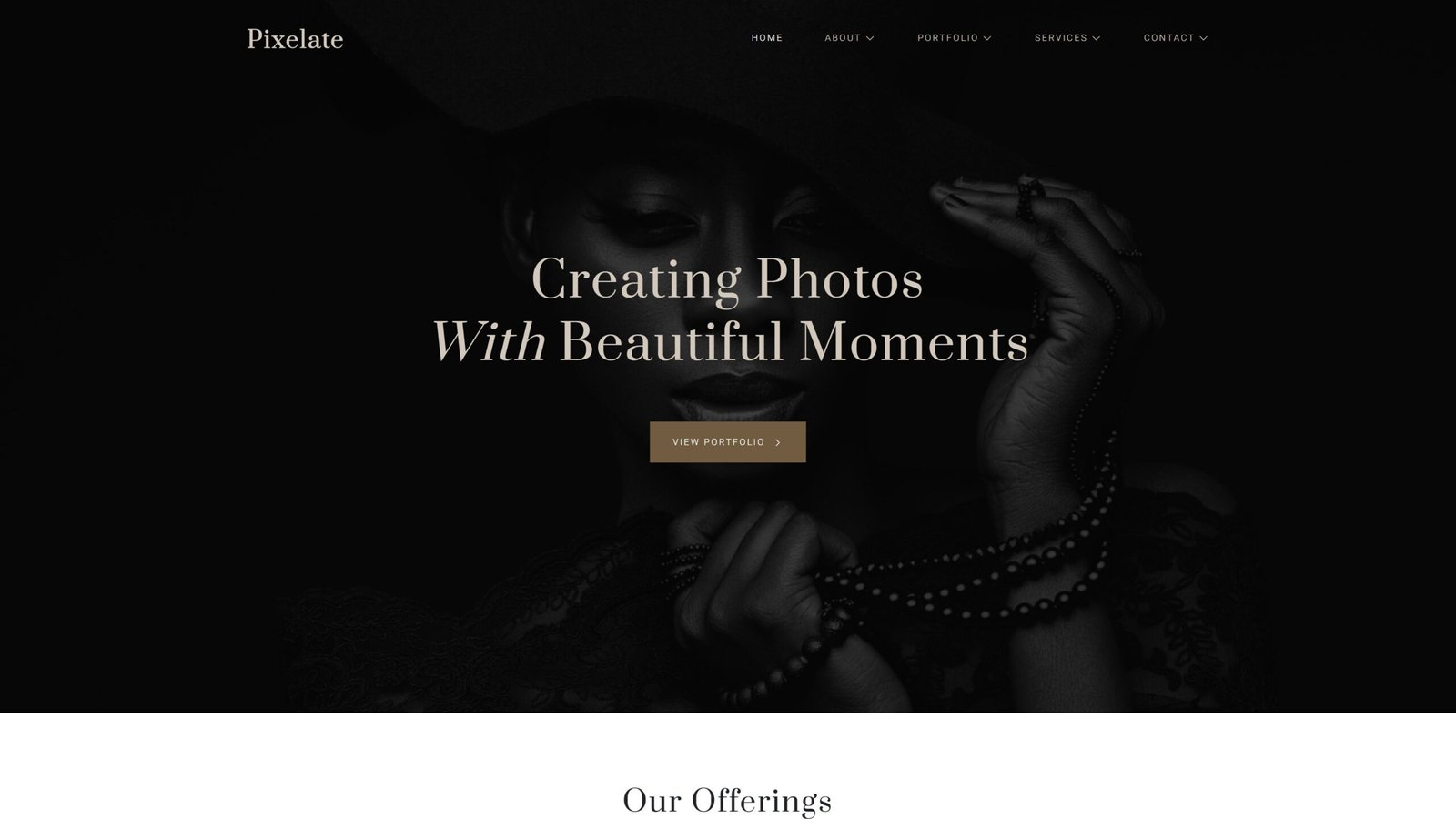This screenshot has width=1456, height=819.
Task: Expand the Contact dropdown chevron
Action: 1204,38
